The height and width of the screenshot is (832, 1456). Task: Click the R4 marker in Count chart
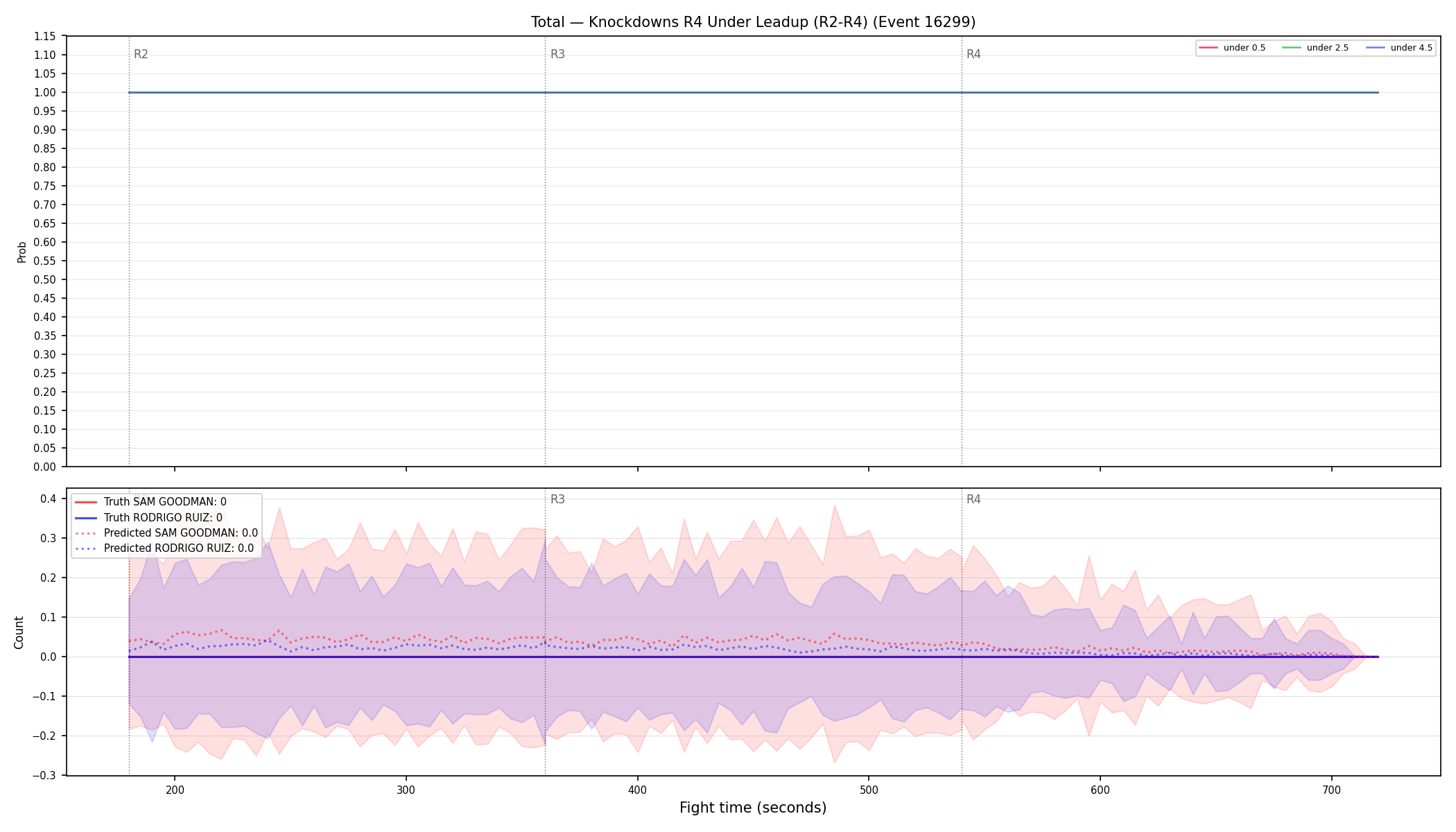[x=973, y=499]
